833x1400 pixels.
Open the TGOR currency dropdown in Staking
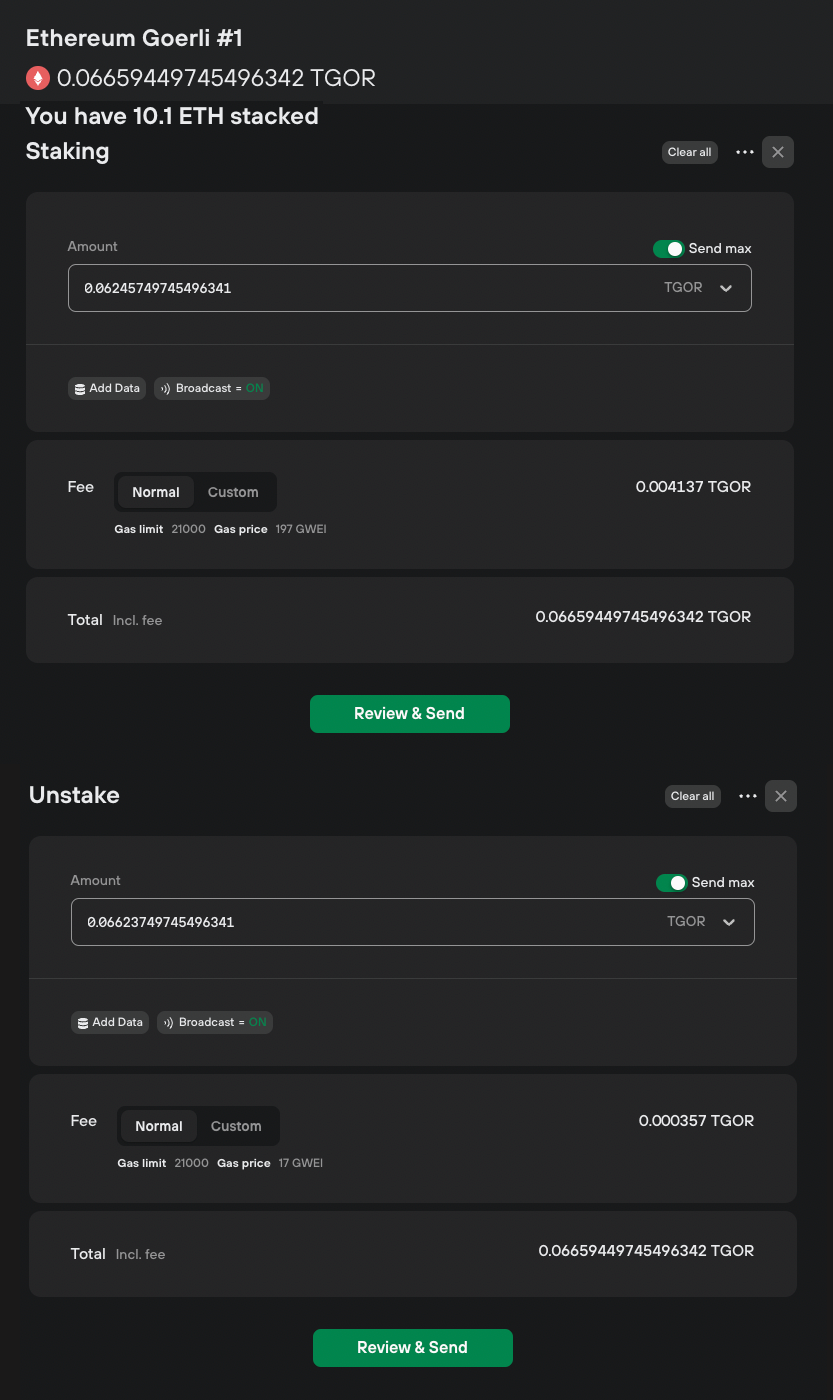point(700,287)
